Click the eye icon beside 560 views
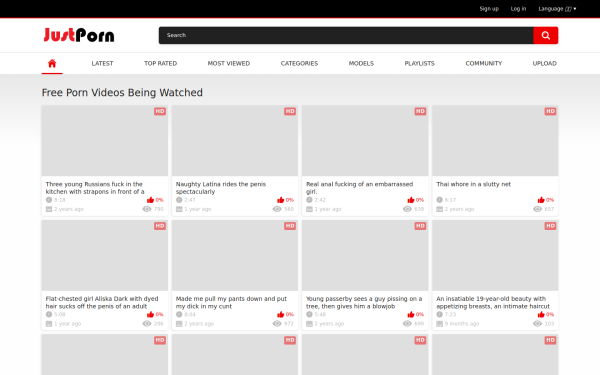This screenshot has height=375, width=600. click(277, 209)
